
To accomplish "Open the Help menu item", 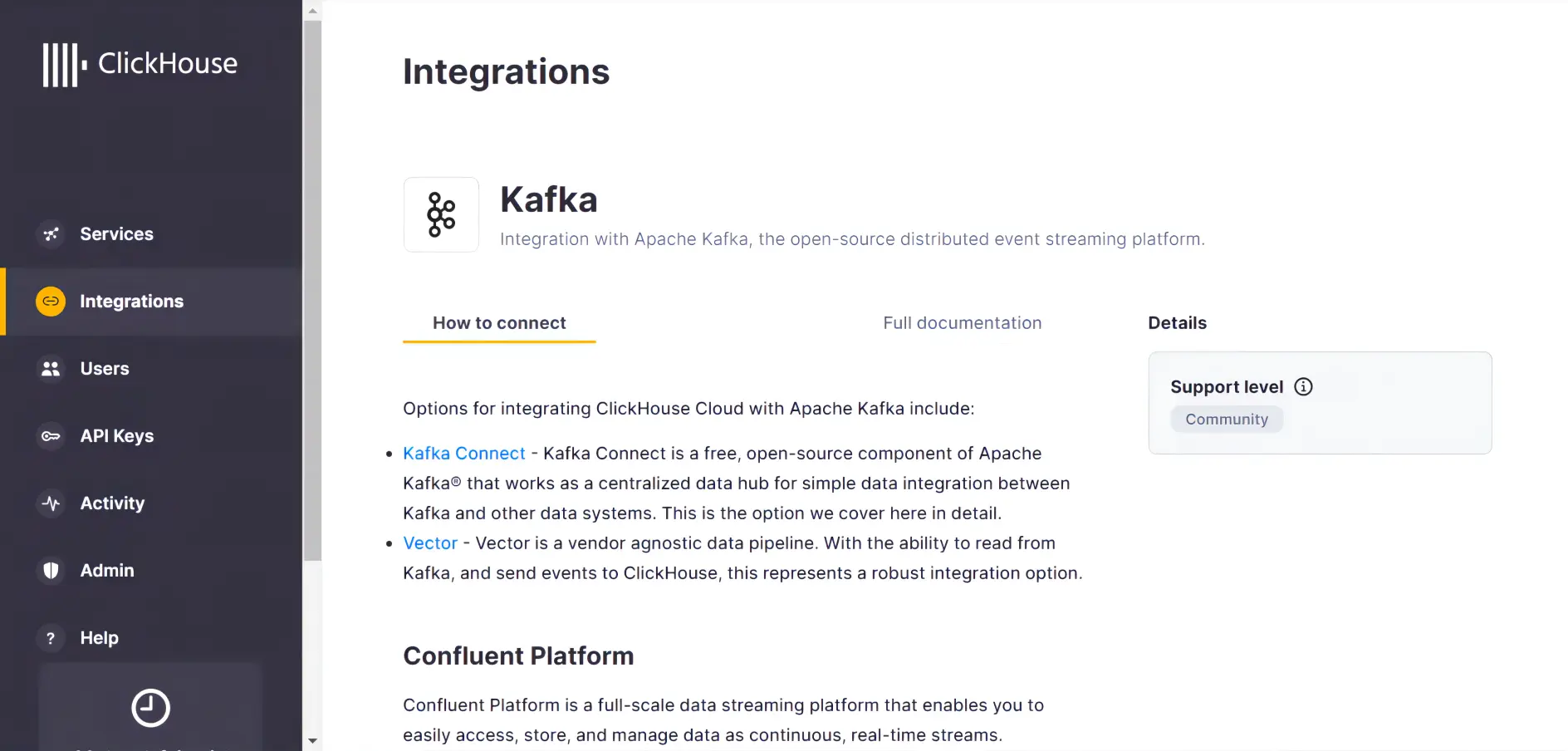I will point(151,638).
